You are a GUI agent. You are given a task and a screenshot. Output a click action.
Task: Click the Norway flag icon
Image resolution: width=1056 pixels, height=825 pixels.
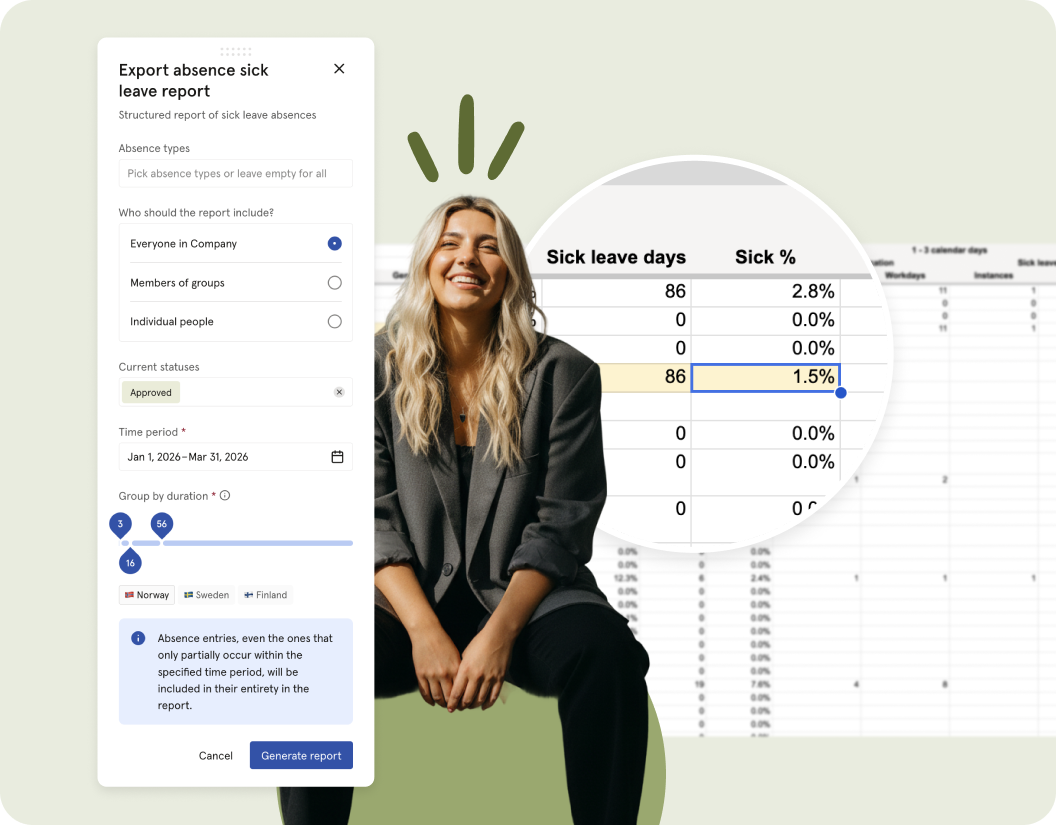[x=127, y=595]
